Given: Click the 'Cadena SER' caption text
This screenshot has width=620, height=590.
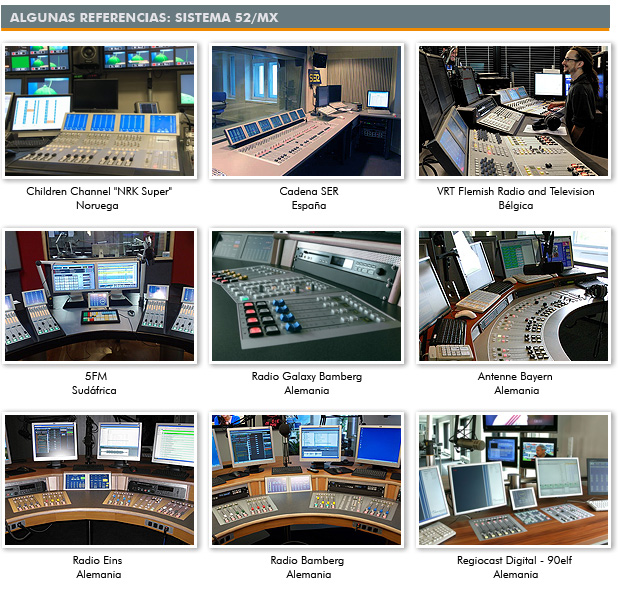Looking at the screenshot, I should tap(307, 192).
